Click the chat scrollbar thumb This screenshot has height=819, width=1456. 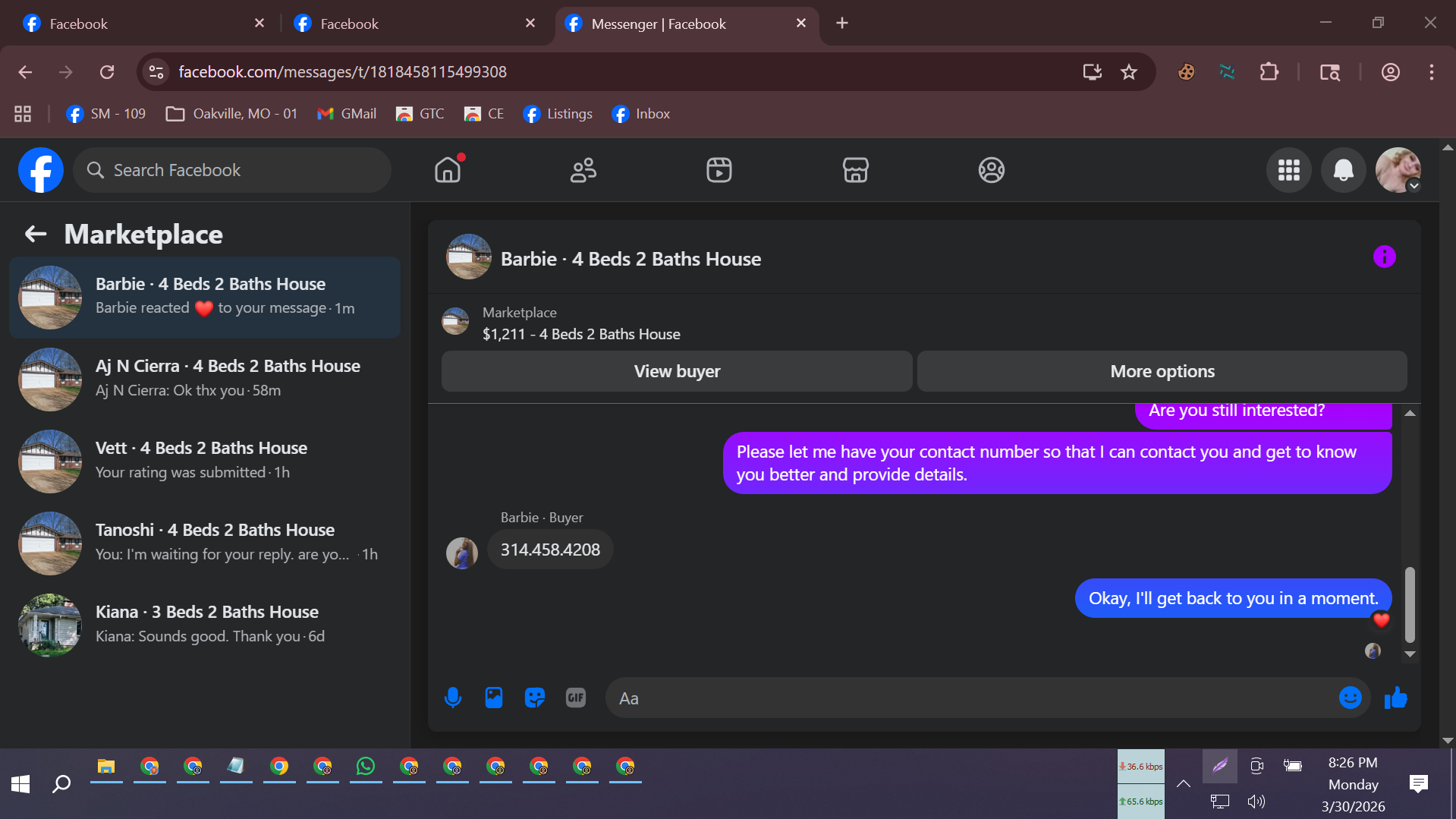(x=1410, y=604)
